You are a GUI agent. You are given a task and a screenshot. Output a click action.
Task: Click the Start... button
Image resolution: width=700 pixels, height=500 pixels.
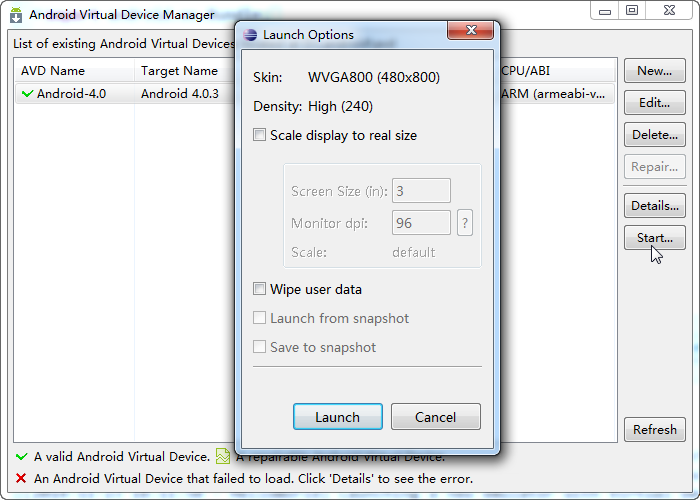click(654, 238)
